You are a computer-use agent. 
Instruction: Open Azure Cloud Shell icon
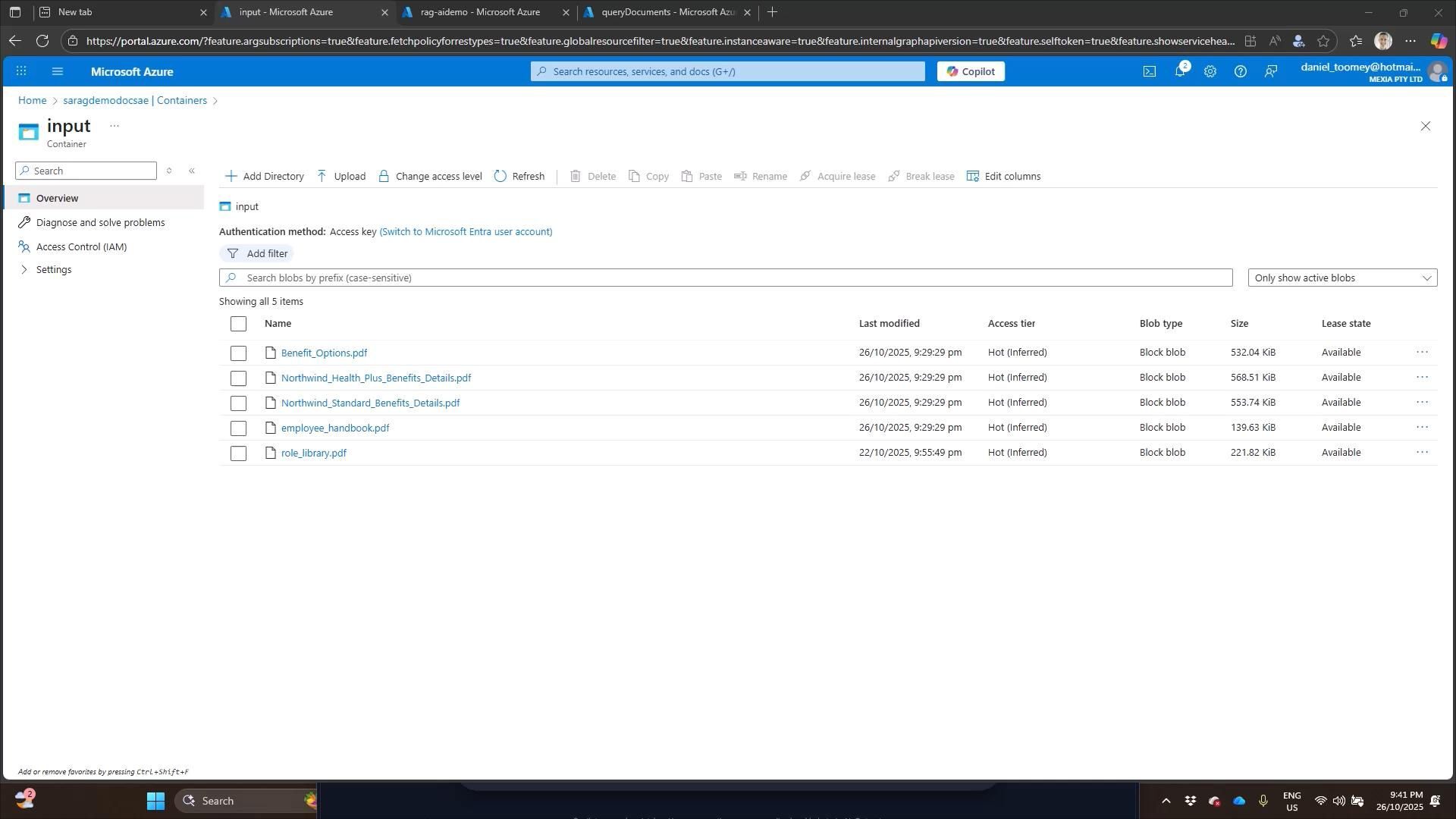(1150, 71)
